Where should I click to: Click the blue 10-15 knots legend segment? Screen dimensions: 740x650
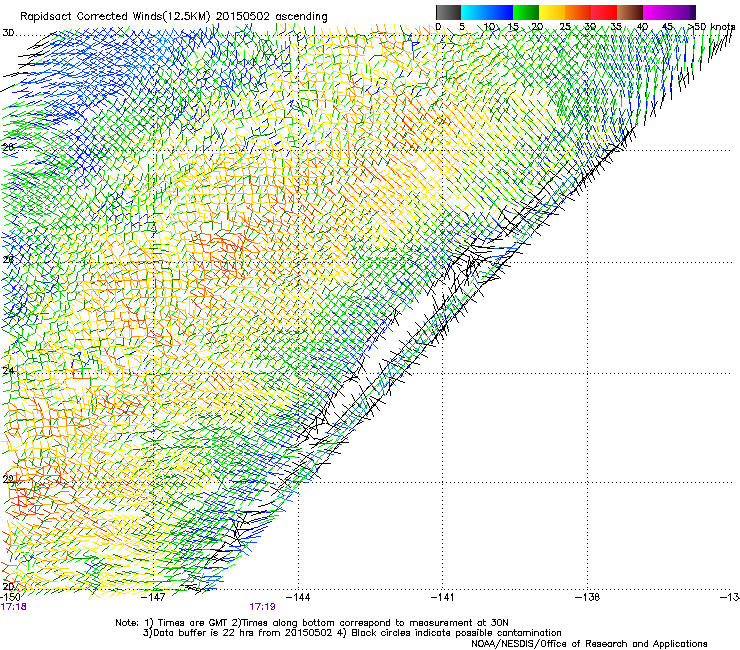click(500, 12)
